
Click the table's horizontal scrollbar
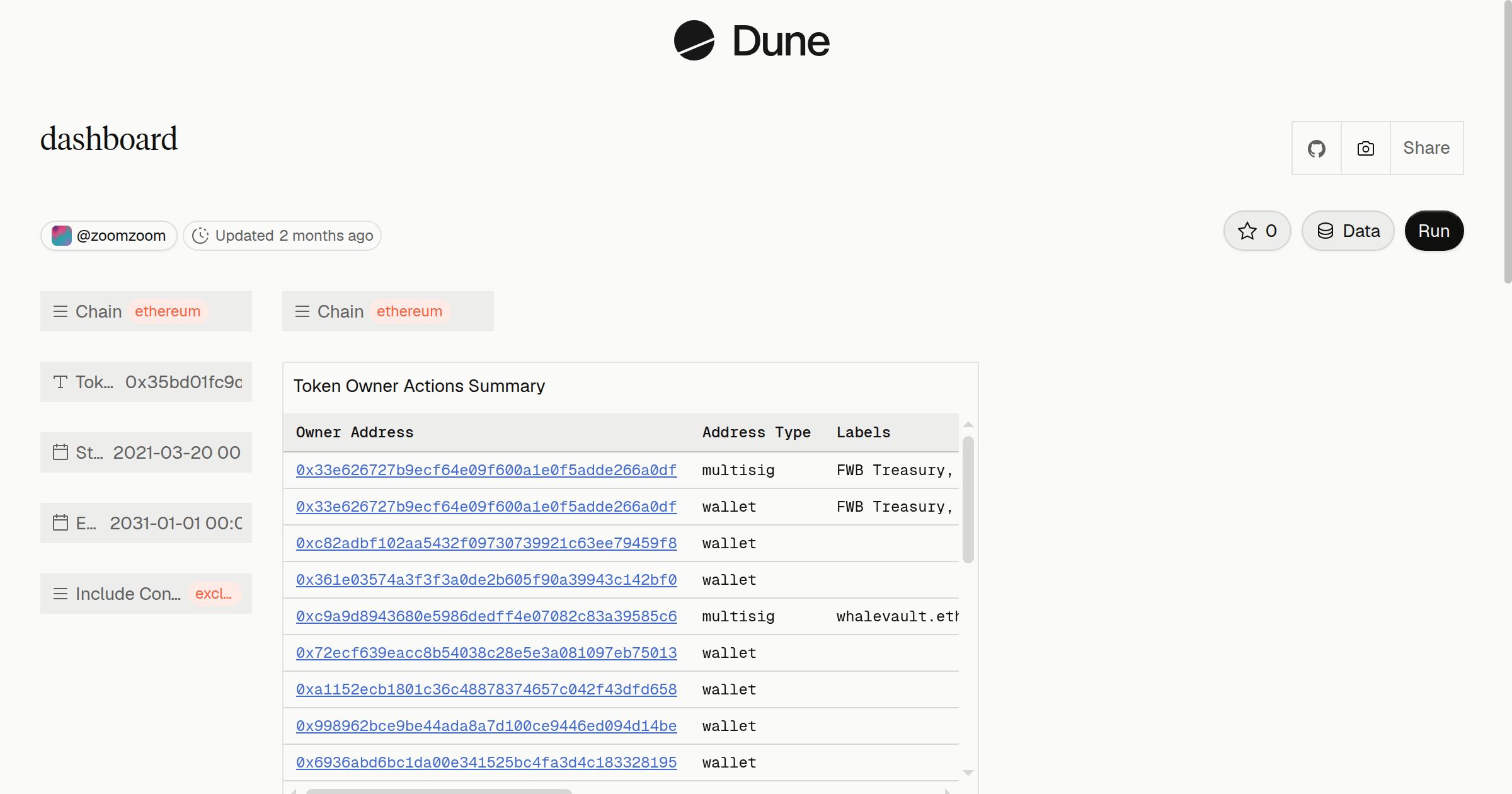(438, 791)
